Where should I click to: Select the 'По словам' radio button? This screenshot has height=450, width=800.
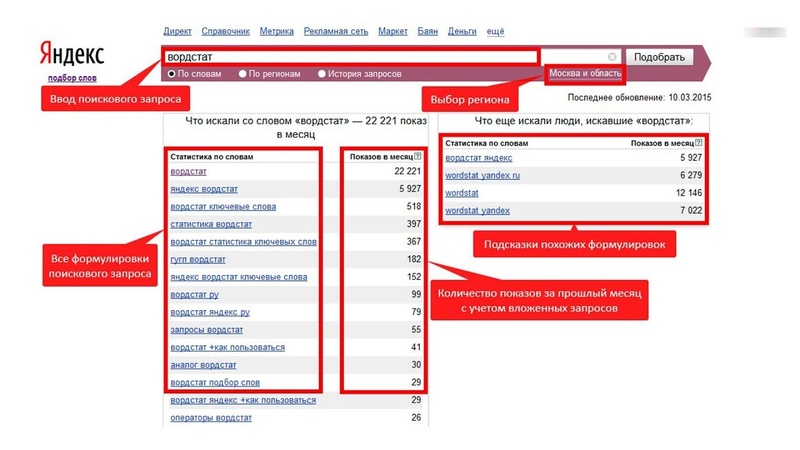(x=171, y=74)
